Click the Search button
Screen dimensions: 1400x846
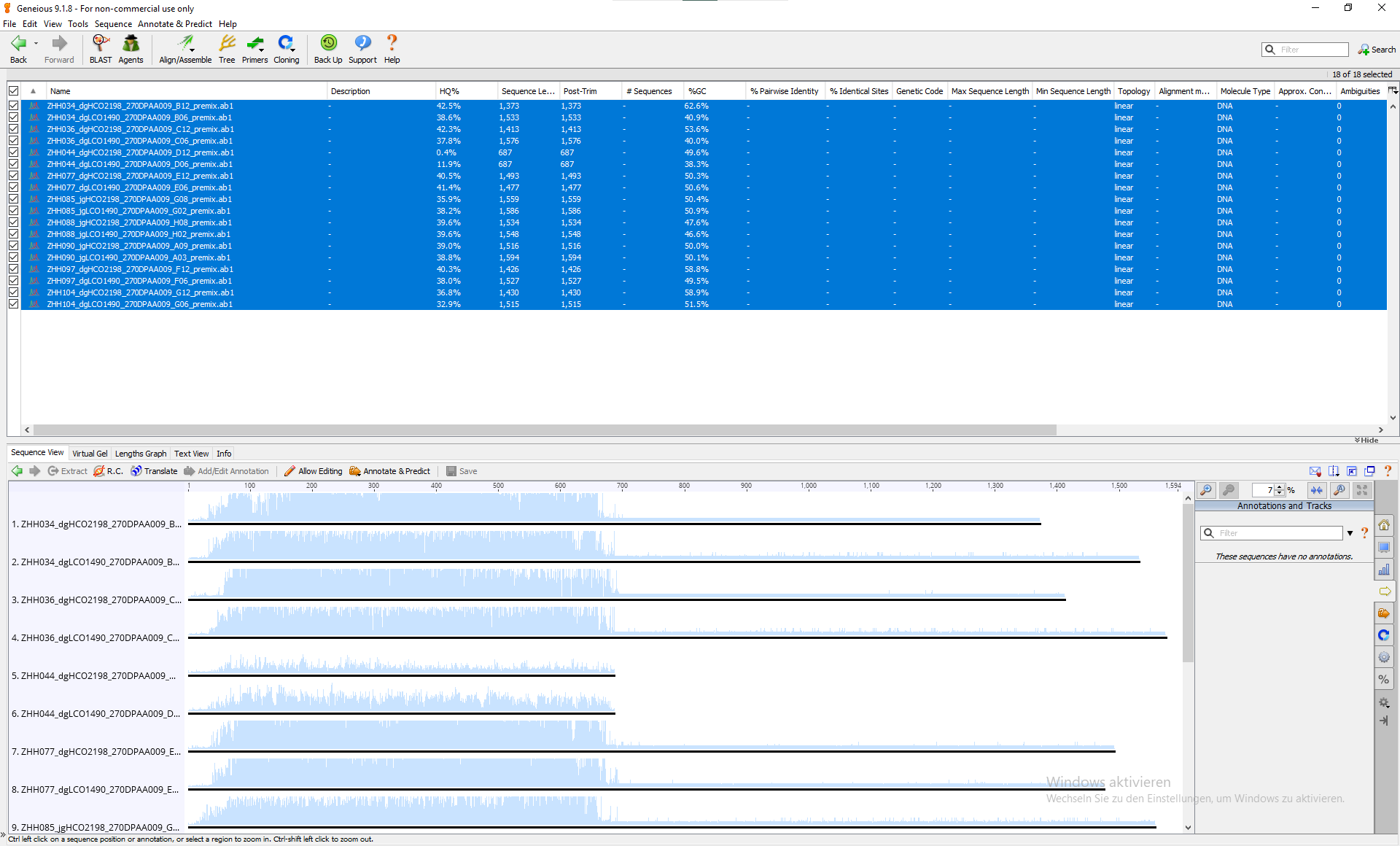(x=1377, y=50)
